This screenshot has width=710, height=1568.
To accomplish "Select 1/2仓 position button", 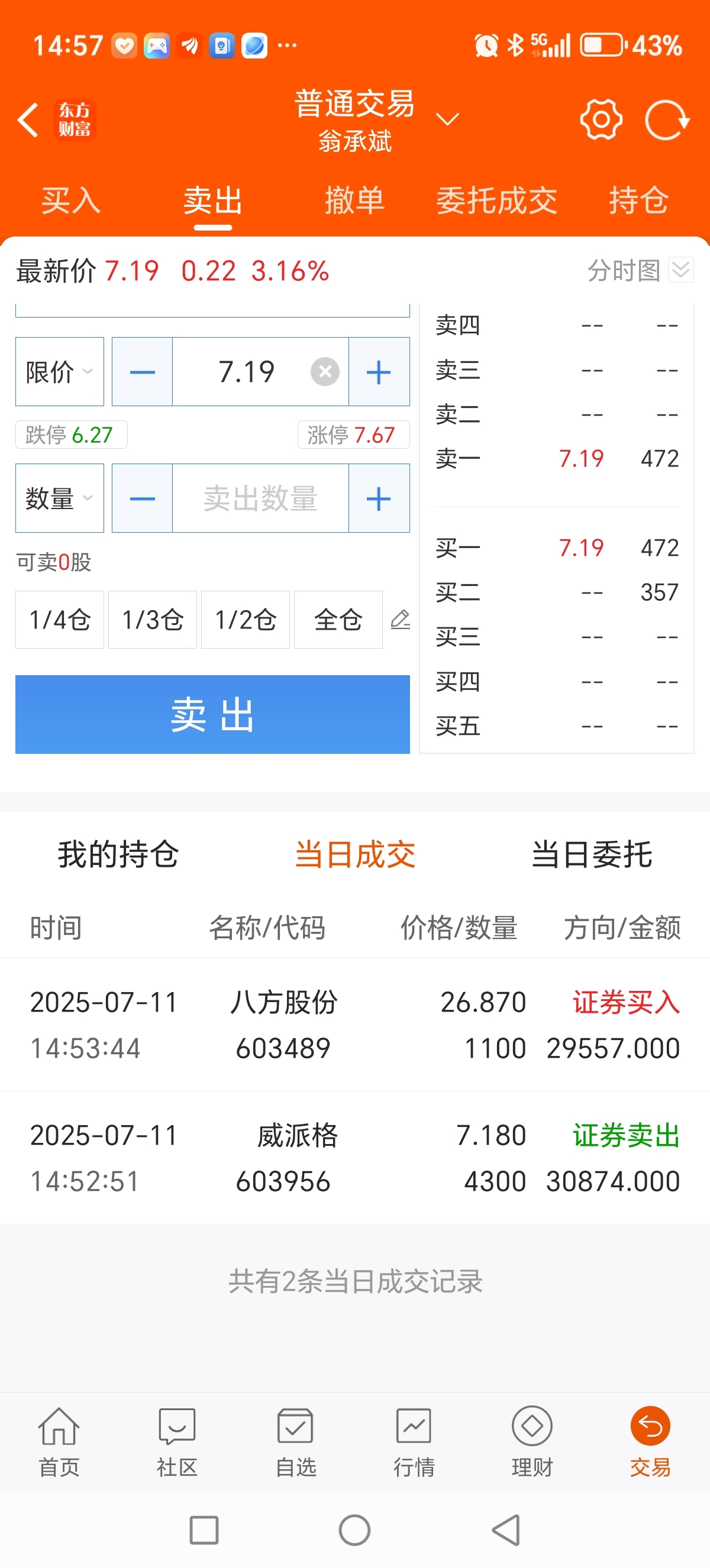I will click(246, 620).
